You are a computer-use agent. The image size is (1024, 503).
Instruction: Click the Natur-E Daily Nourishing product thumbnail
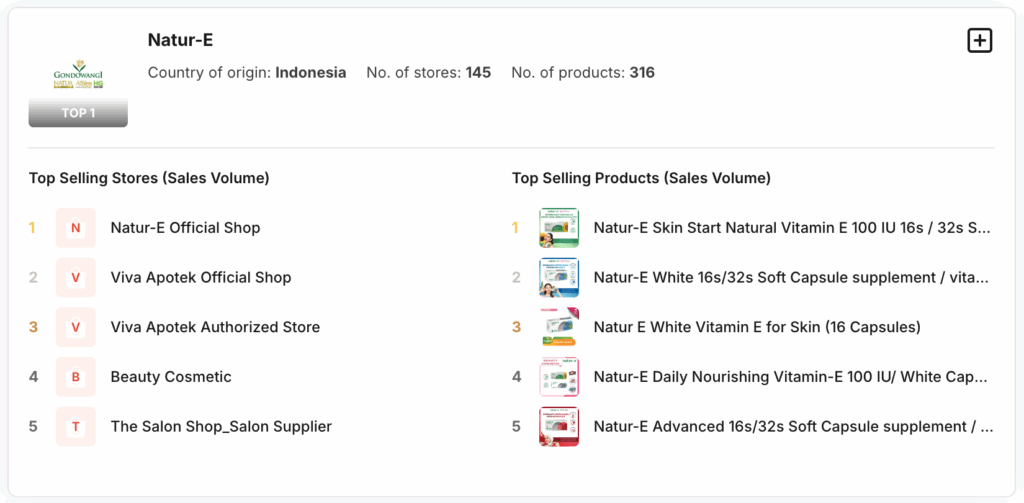pyautogui.click(x=559, y=377)
